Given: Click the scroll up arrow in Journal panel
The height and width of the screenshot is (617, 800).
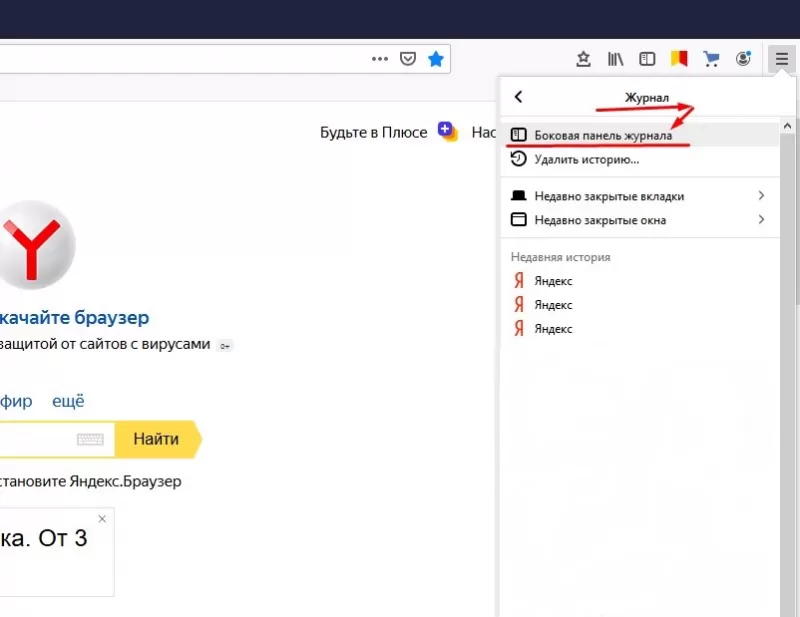Looking at the screenshot, I should (787, 126).
